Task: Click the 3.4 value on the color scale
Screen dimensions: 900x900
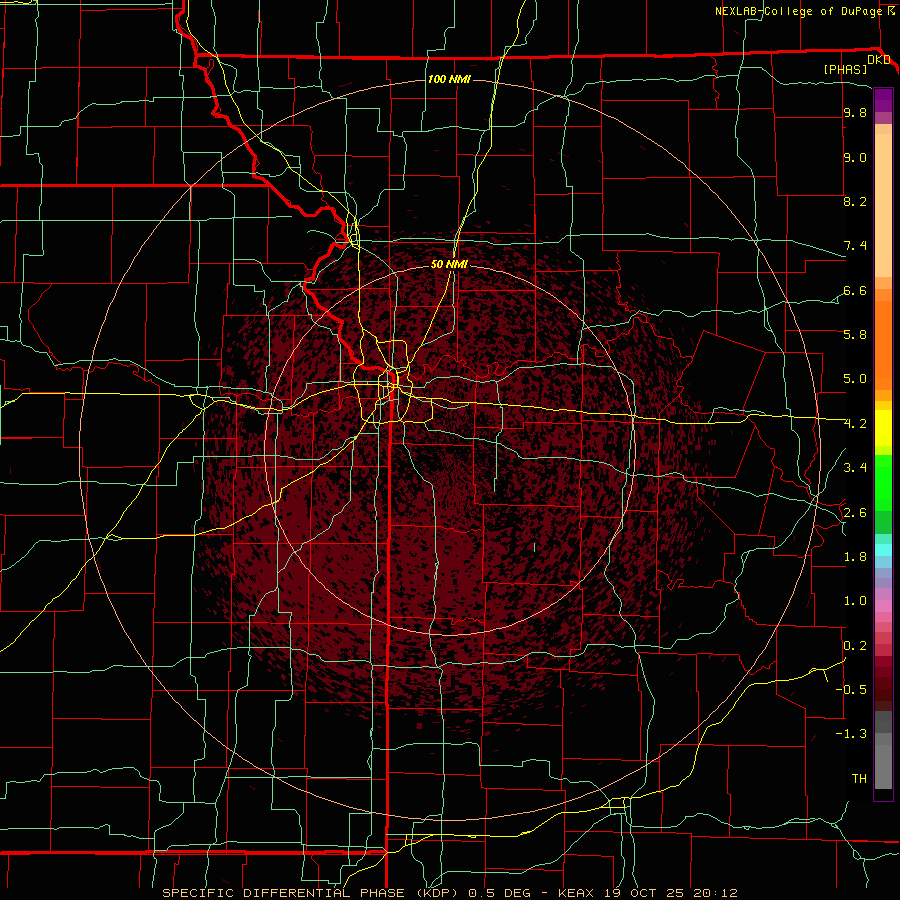Action: pos(855,468)
